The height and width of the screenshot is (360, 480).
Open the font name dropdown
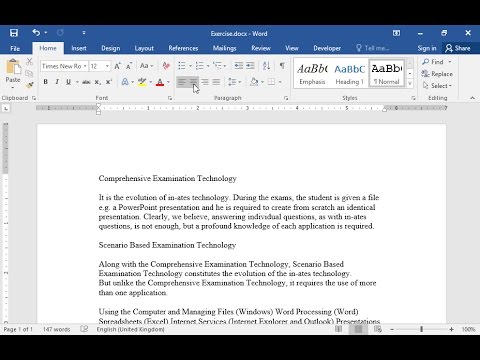(85, 66)
